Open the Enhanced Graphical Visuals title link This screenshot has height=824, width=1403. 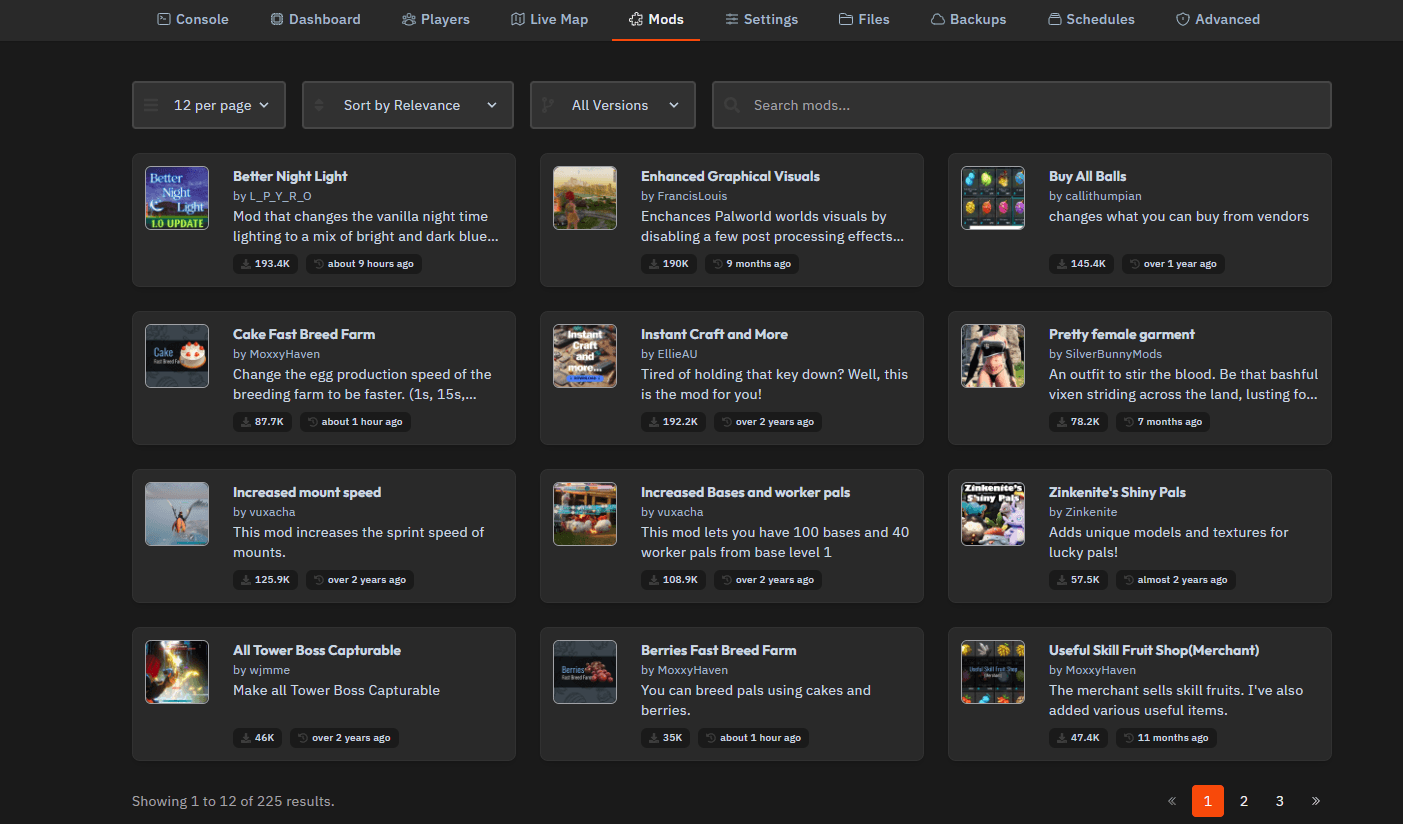(730, 176)
